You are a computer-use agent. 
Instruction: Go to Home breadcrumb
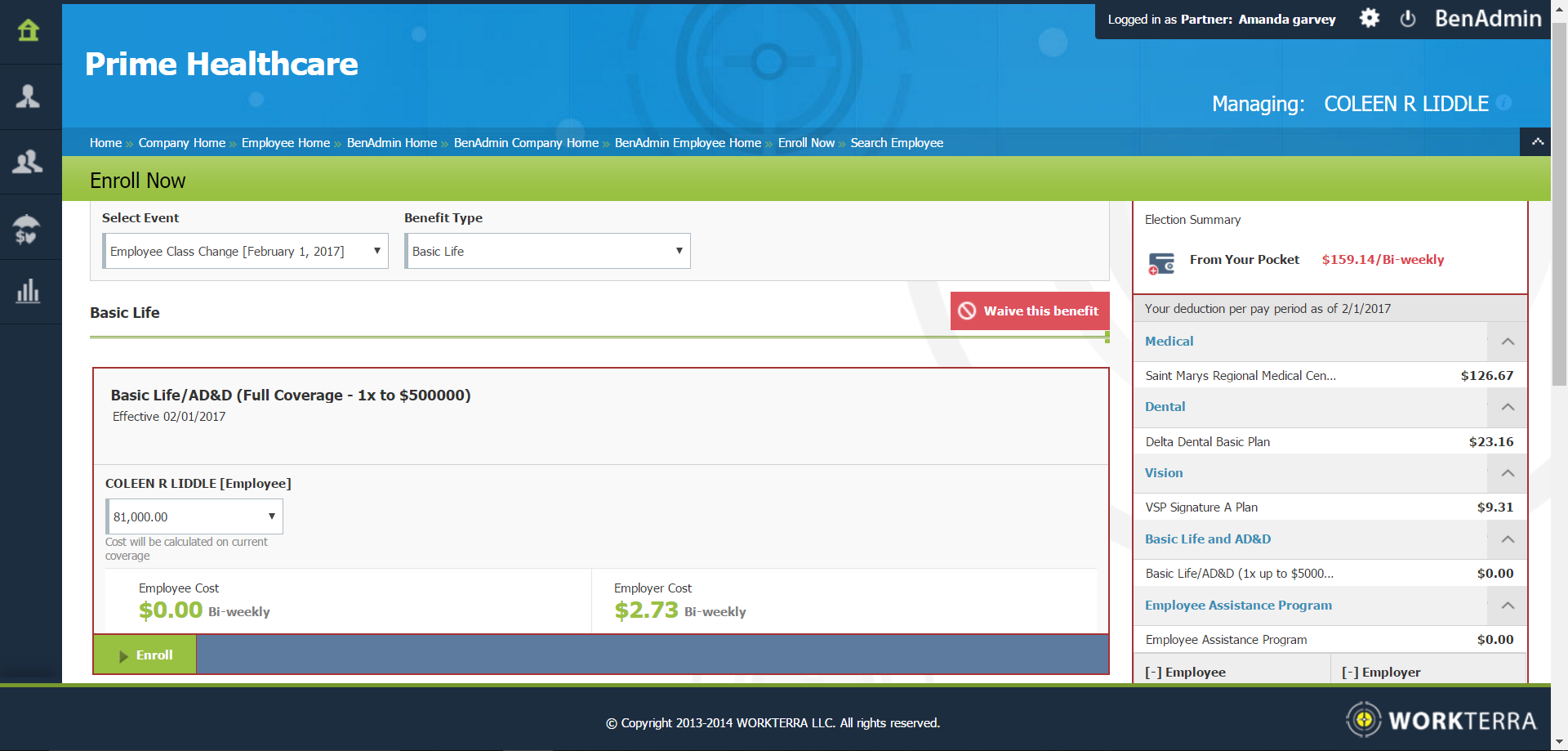(x=105, y=142)
